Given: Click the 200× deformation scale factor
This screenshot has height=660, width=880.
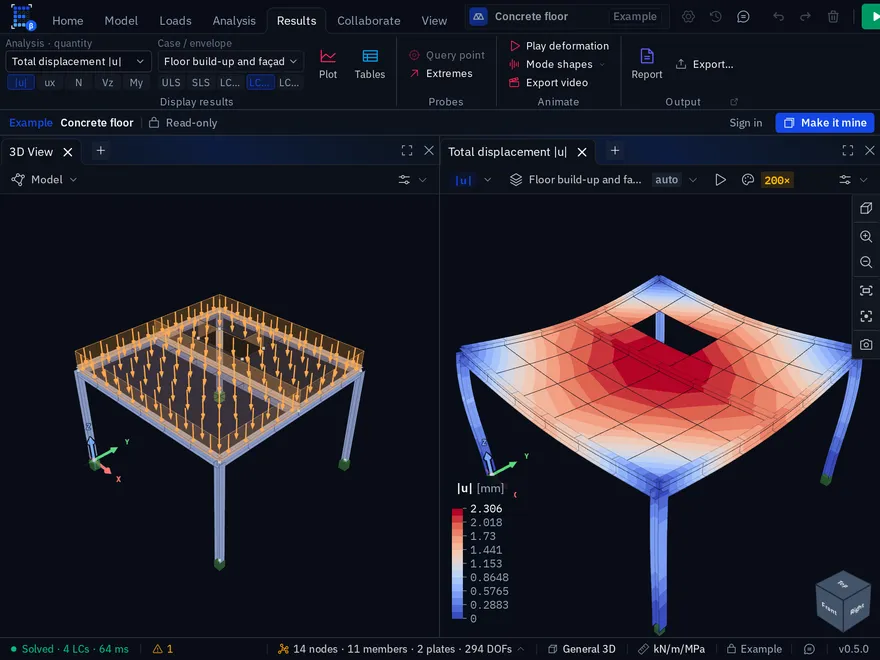Looking at the screenshot, I should point(777,180).
